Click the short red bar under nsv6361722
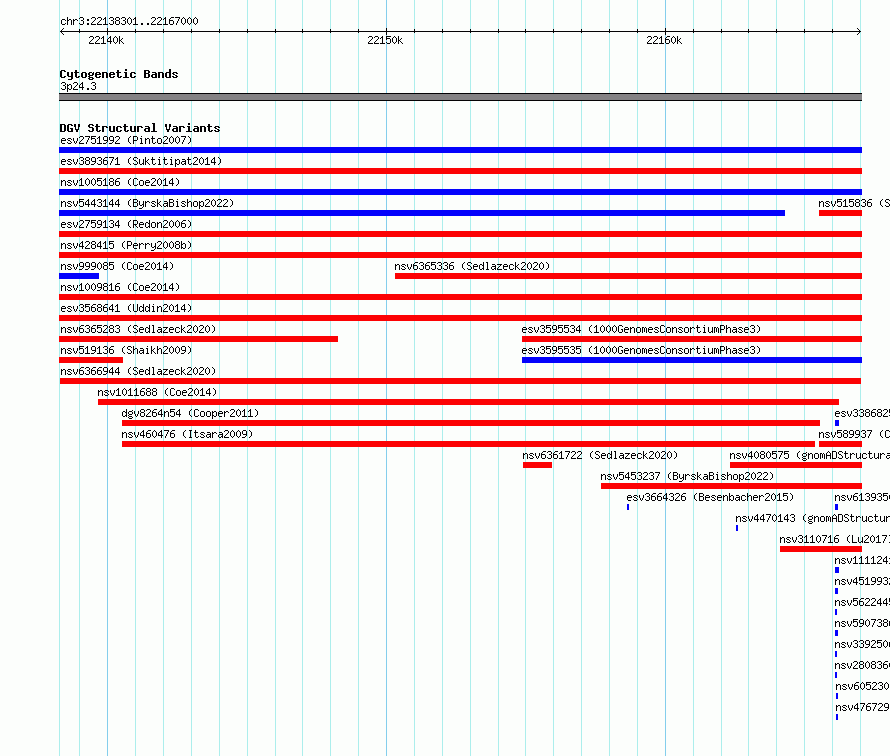 coord(538,465)
